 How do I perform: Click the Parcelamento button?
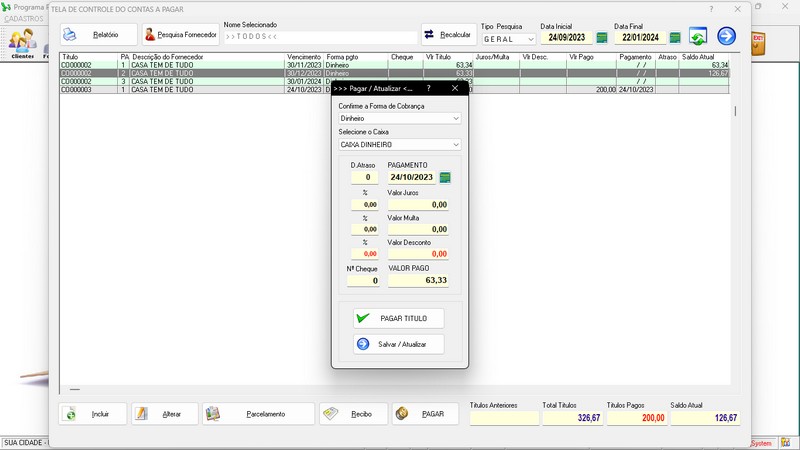(258, 414)
